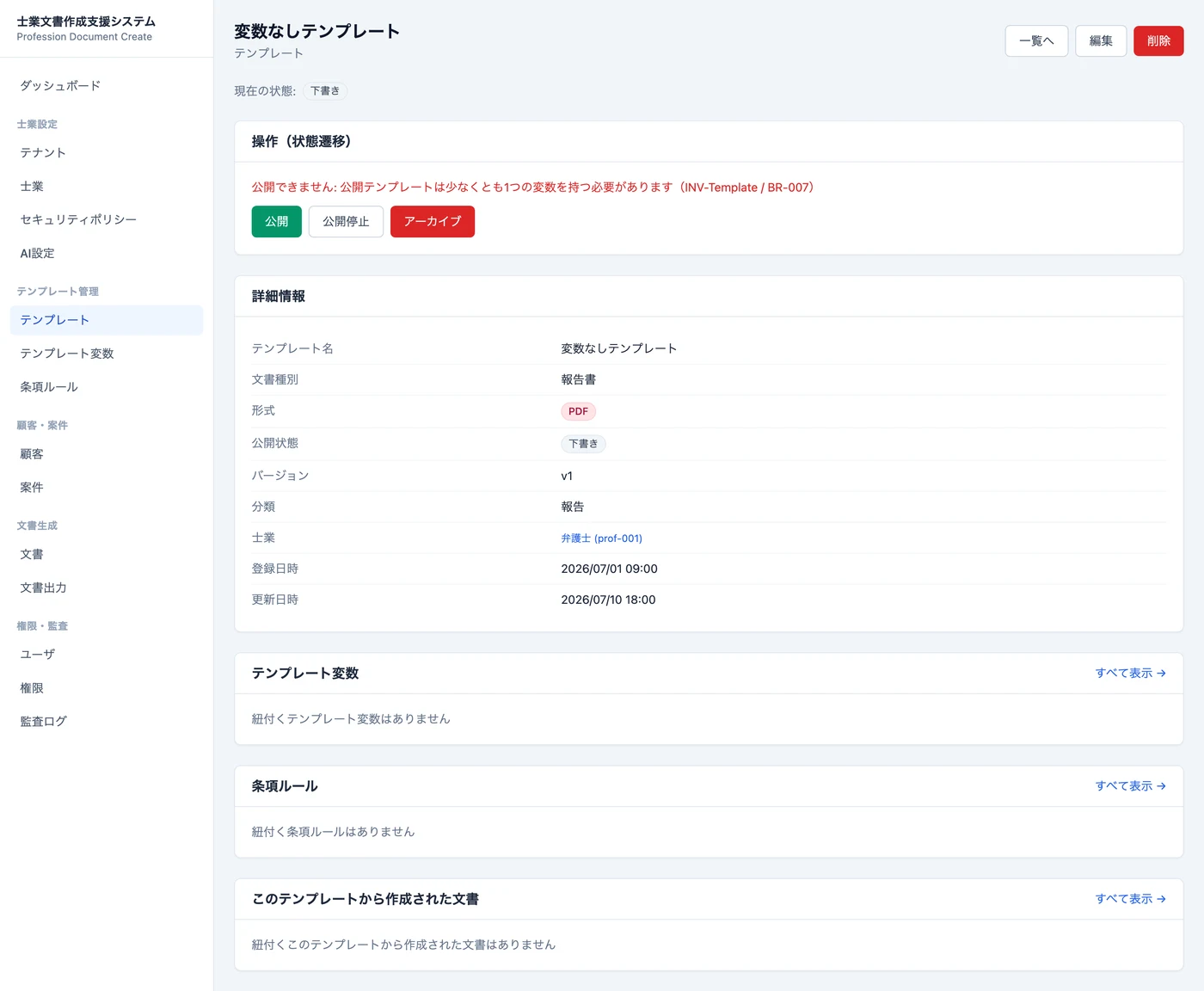Image resolution: width=1204 pixels, height=991 pixels.
Task: Click すべて表示 in 作成された文書 section
Action: [x=1131, y=899]
